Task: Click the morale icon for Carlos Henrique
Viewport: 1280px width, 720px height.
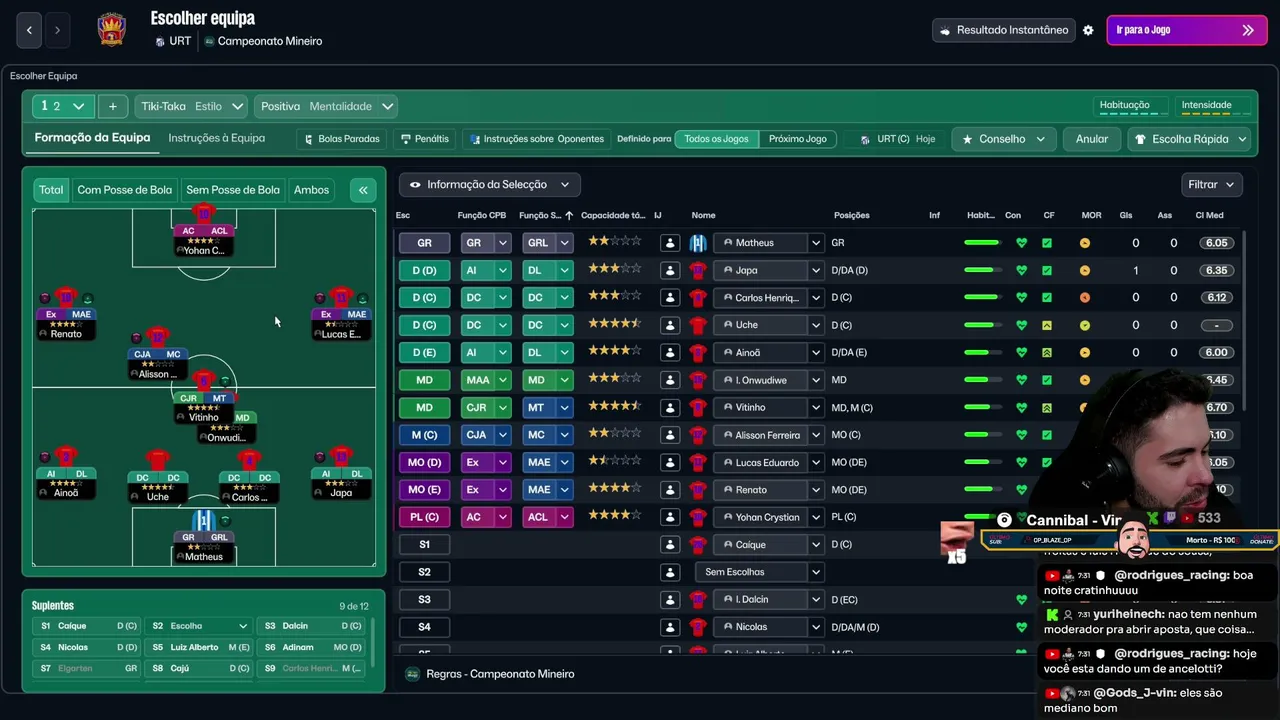Action: tap(1085, 298)
